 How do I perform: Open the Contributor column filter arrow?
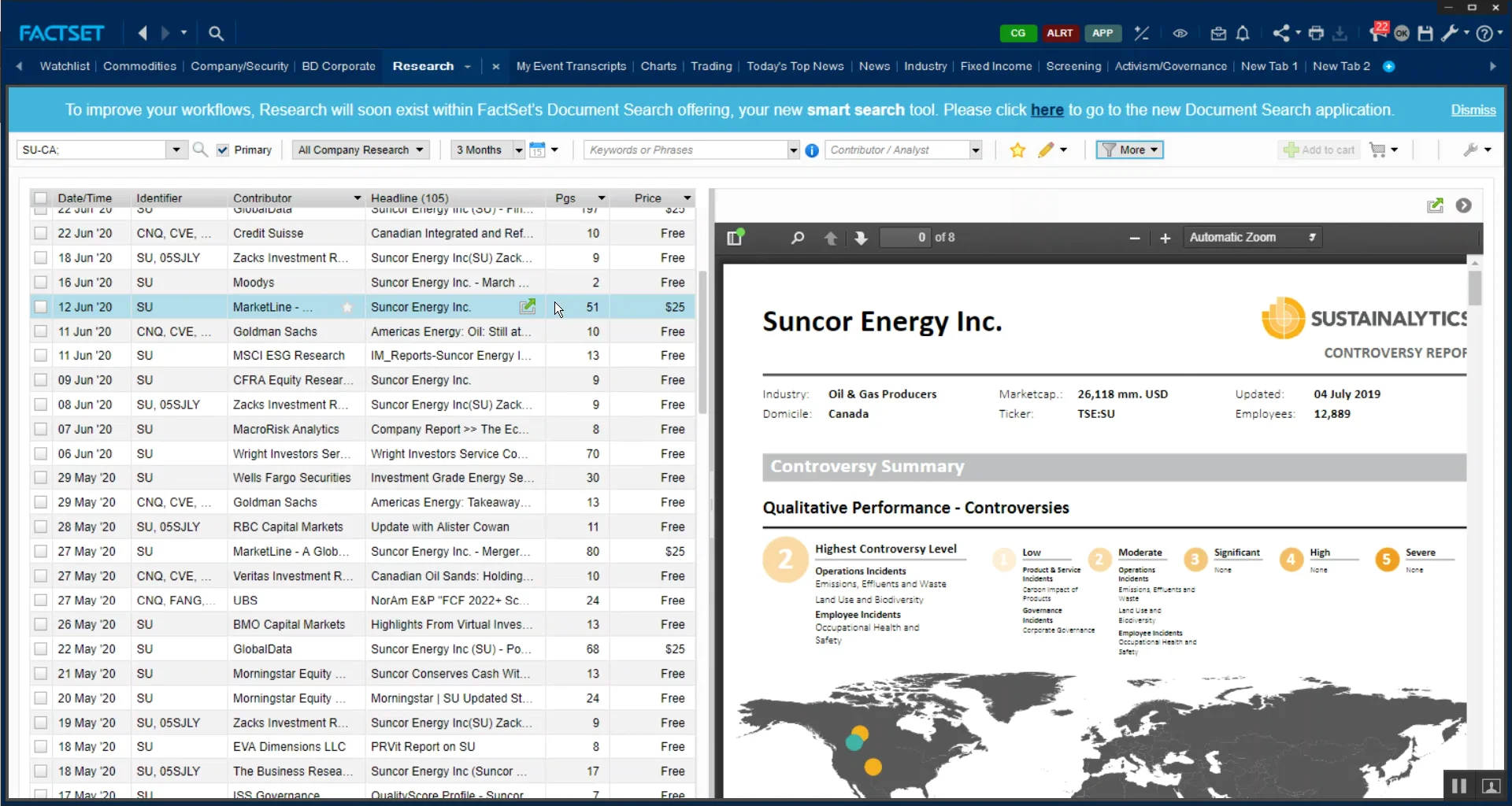[x=357, y=198]
